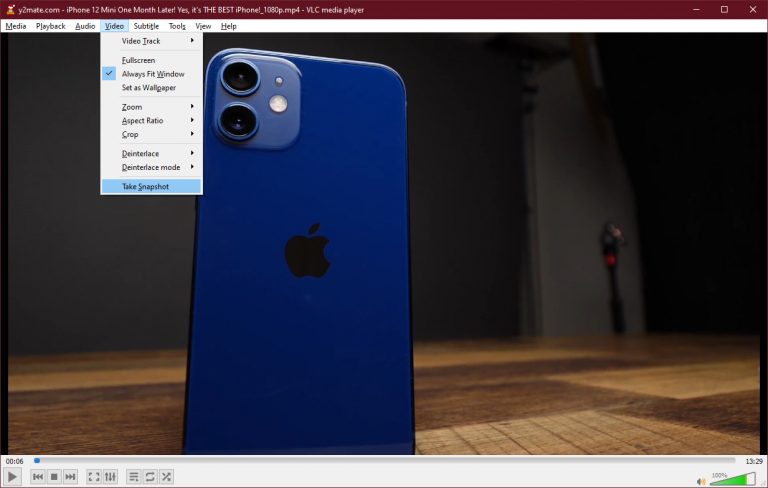Mute audio with the speaker icon

(x=701, y=481)
